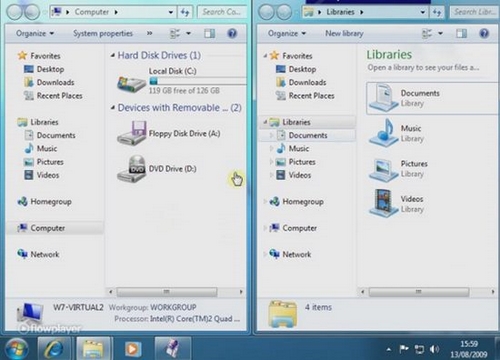Click search box in Libraries window
Image resolution: width=500 pixels, height=360 pixels.
pos(474,12)
